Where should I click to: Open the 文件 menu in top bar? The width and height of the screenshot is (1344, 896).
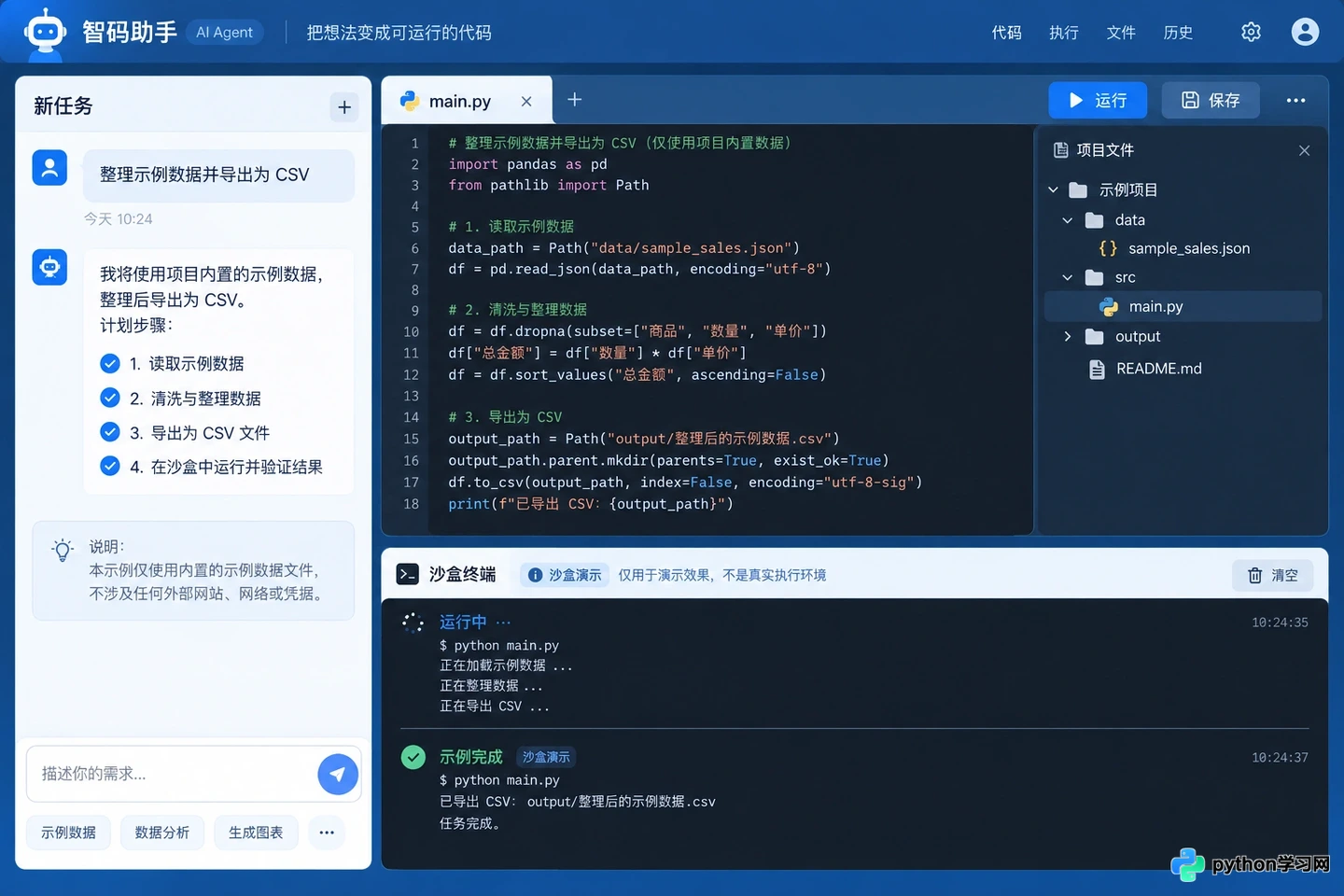[x=1121, y=33]
